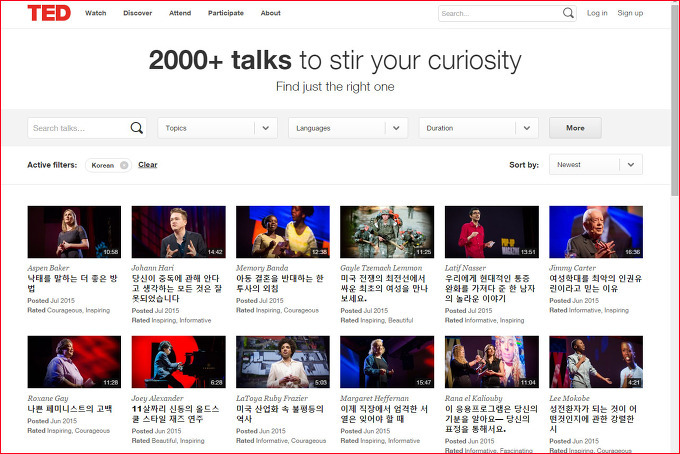
Task: Click the Search talks magnifier icon
Action: 137,128
